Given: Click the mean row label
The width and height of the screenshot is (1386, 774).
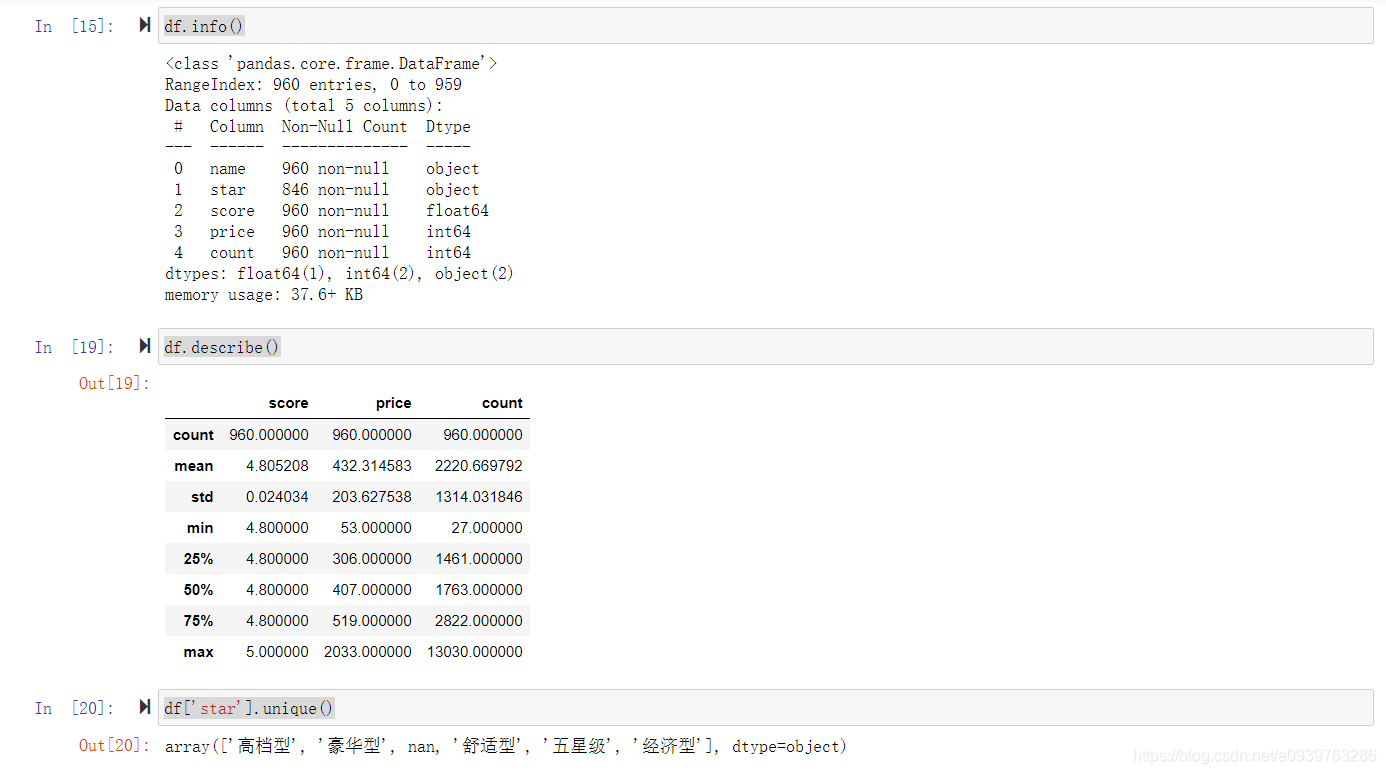Looking at the screenshot, I should (193, 466).
